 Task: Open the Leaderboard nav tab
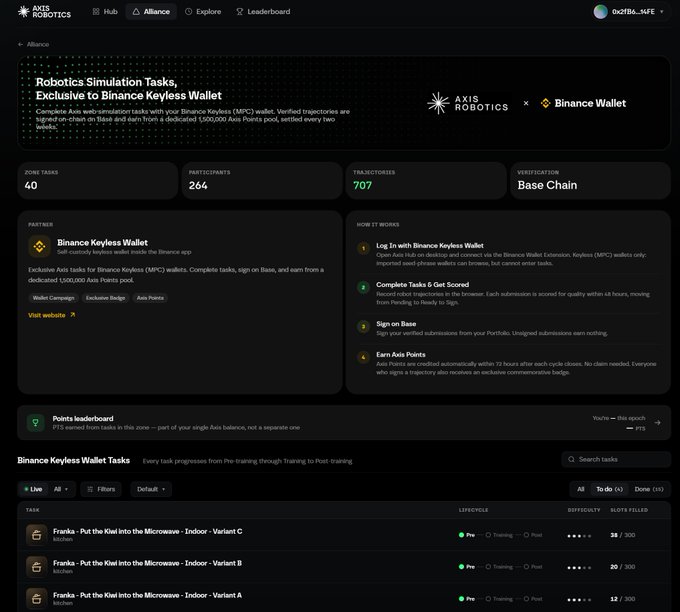(x=263, y=12)
